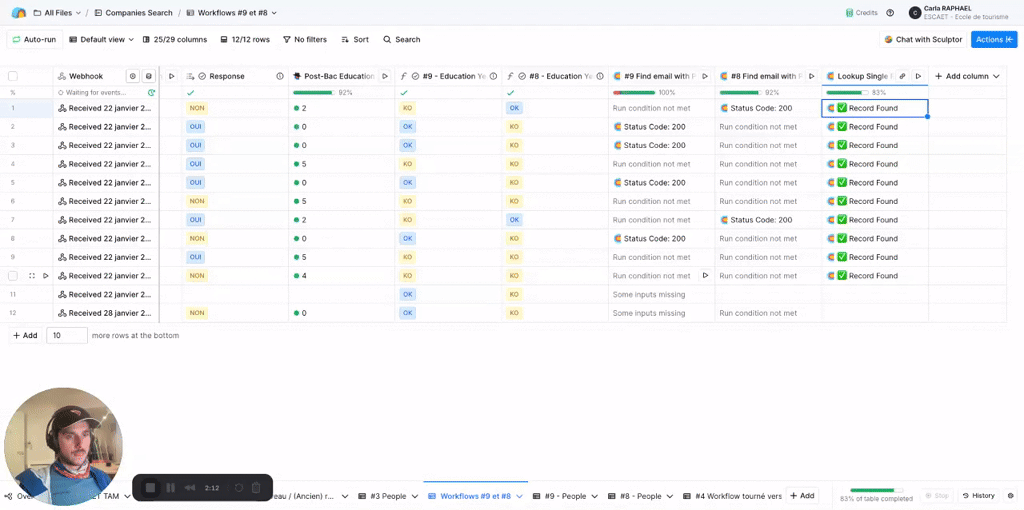The width and height of the screenshot is (1024, 510).
Task: Stop the screen recording
Action: pos(150,488)
